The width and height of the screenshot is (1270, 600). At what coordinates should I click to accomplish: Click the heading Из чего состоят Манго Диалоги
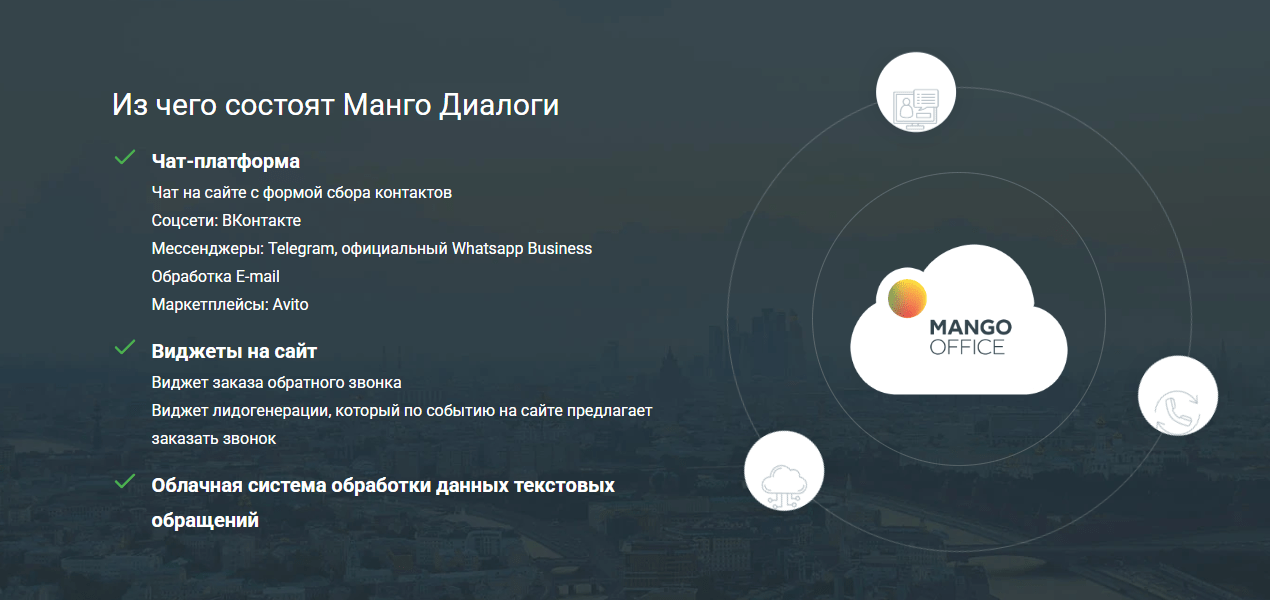pos(335,105)
